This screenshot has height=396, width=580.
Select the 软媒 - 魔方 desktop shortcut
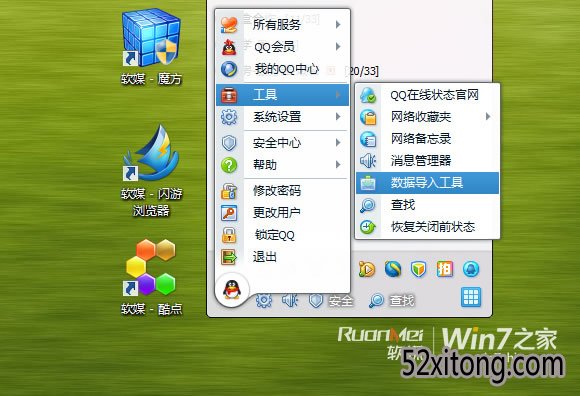(151, 47)
